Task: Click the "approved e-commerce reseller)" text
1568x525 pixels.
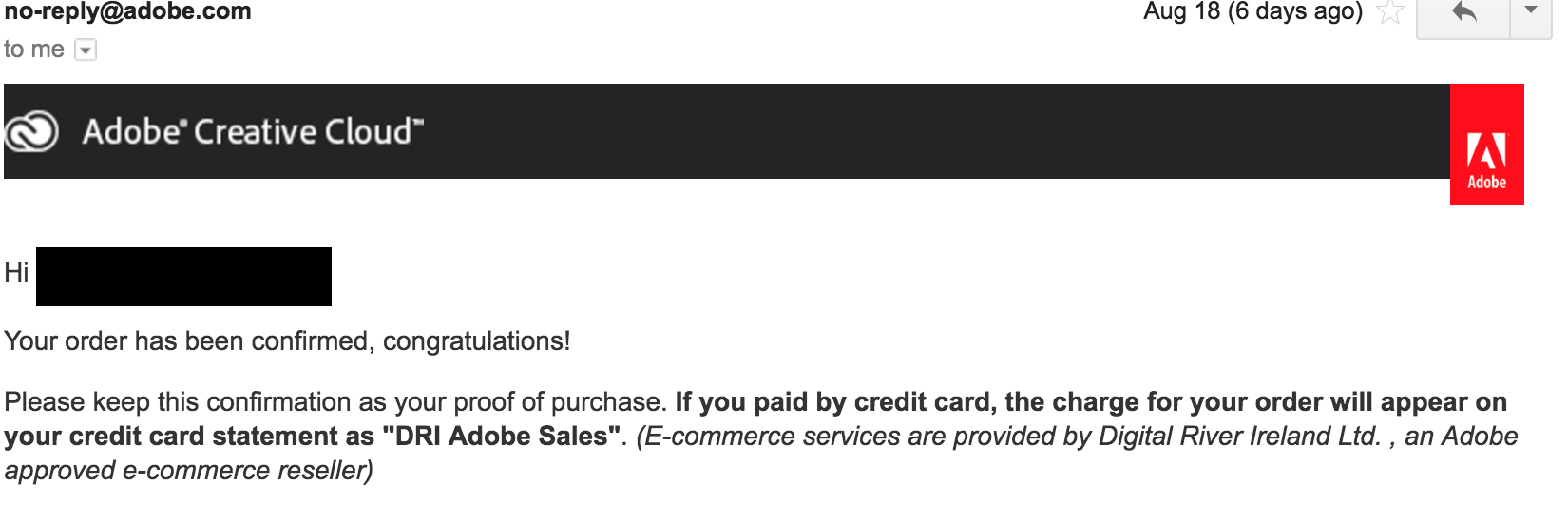Action: [x=188, y=471]
